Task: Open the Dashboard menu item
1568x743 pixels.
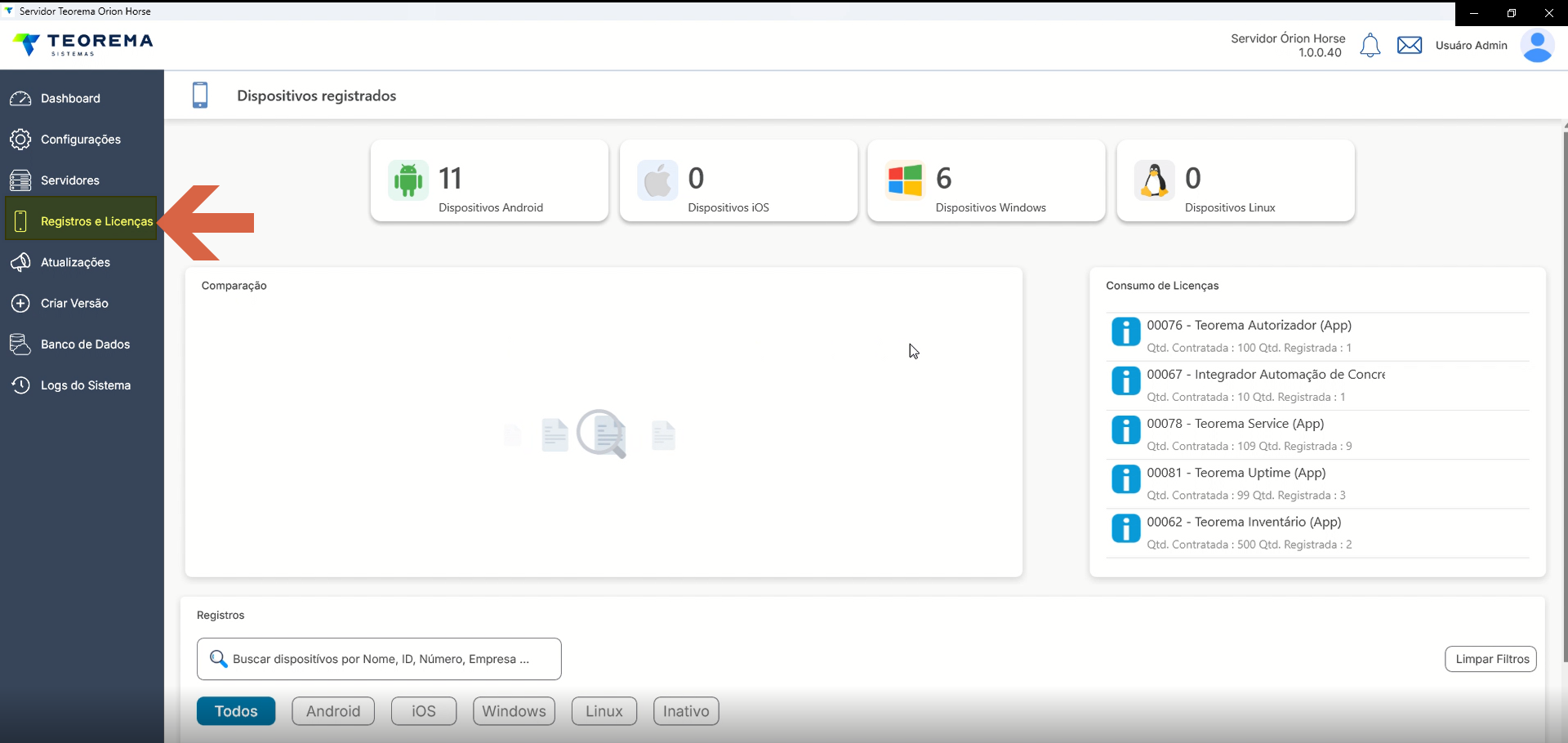Action: pos(82,98)
